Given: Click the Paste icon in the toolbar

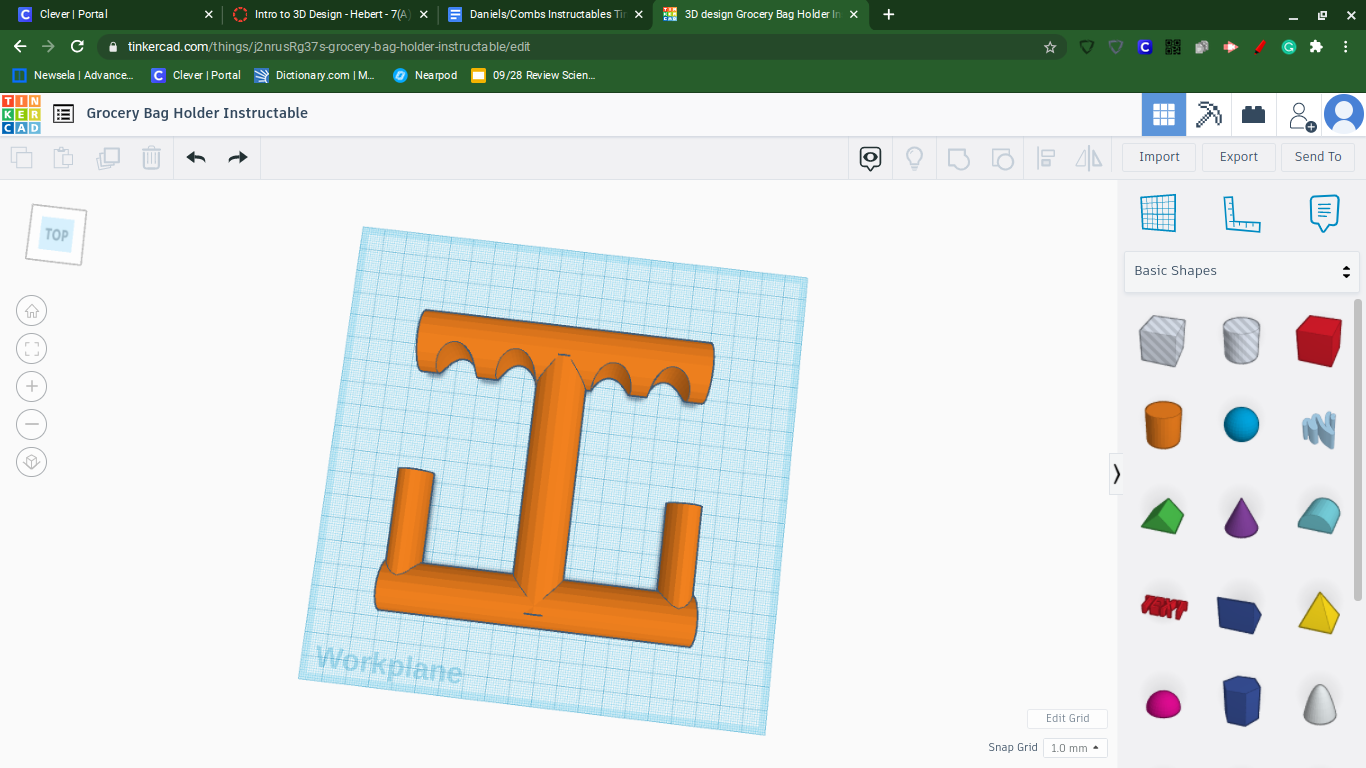Looking at the screenshot, I should pos(63,157).
